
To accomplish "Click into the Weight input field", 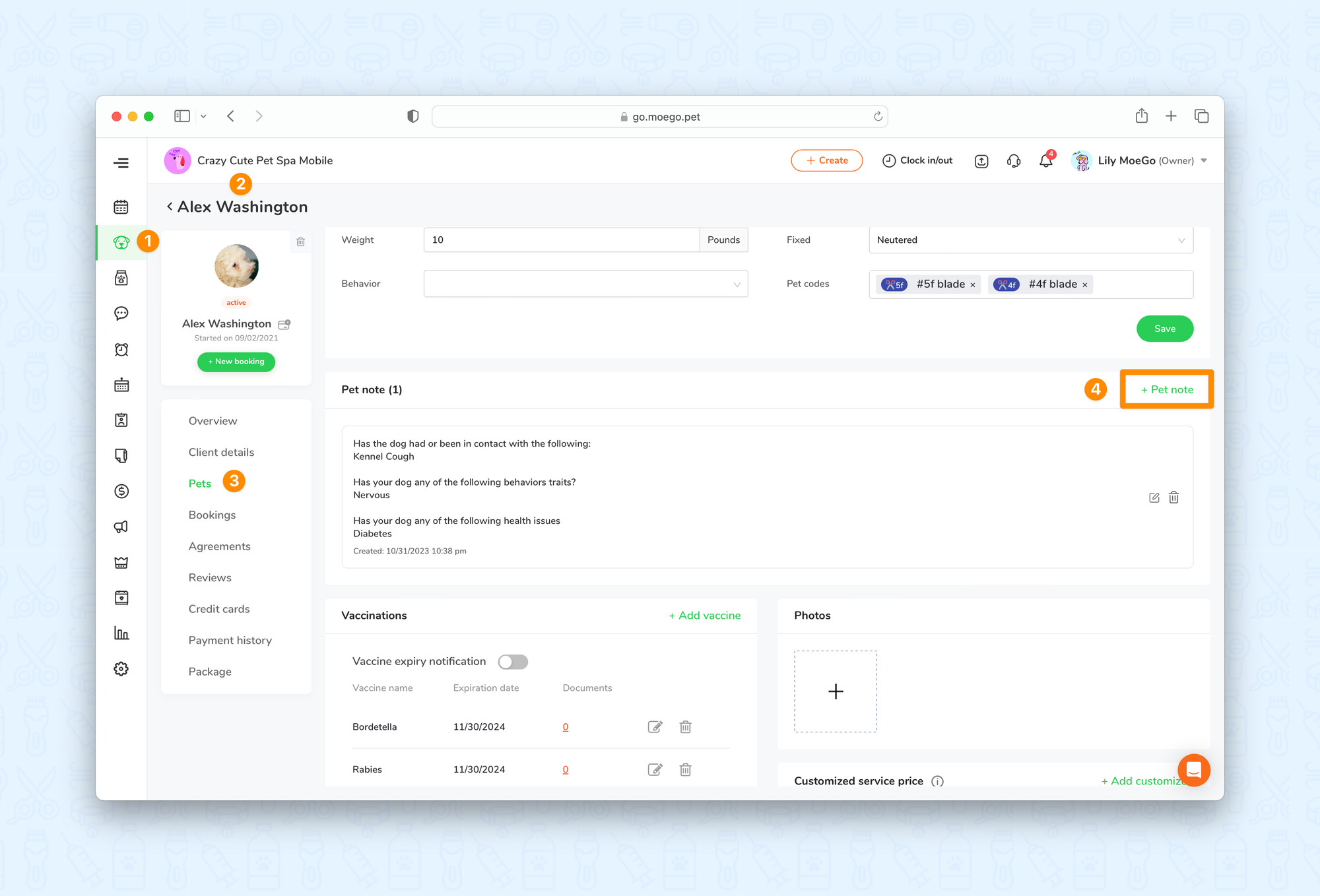I will click(561, 240).
